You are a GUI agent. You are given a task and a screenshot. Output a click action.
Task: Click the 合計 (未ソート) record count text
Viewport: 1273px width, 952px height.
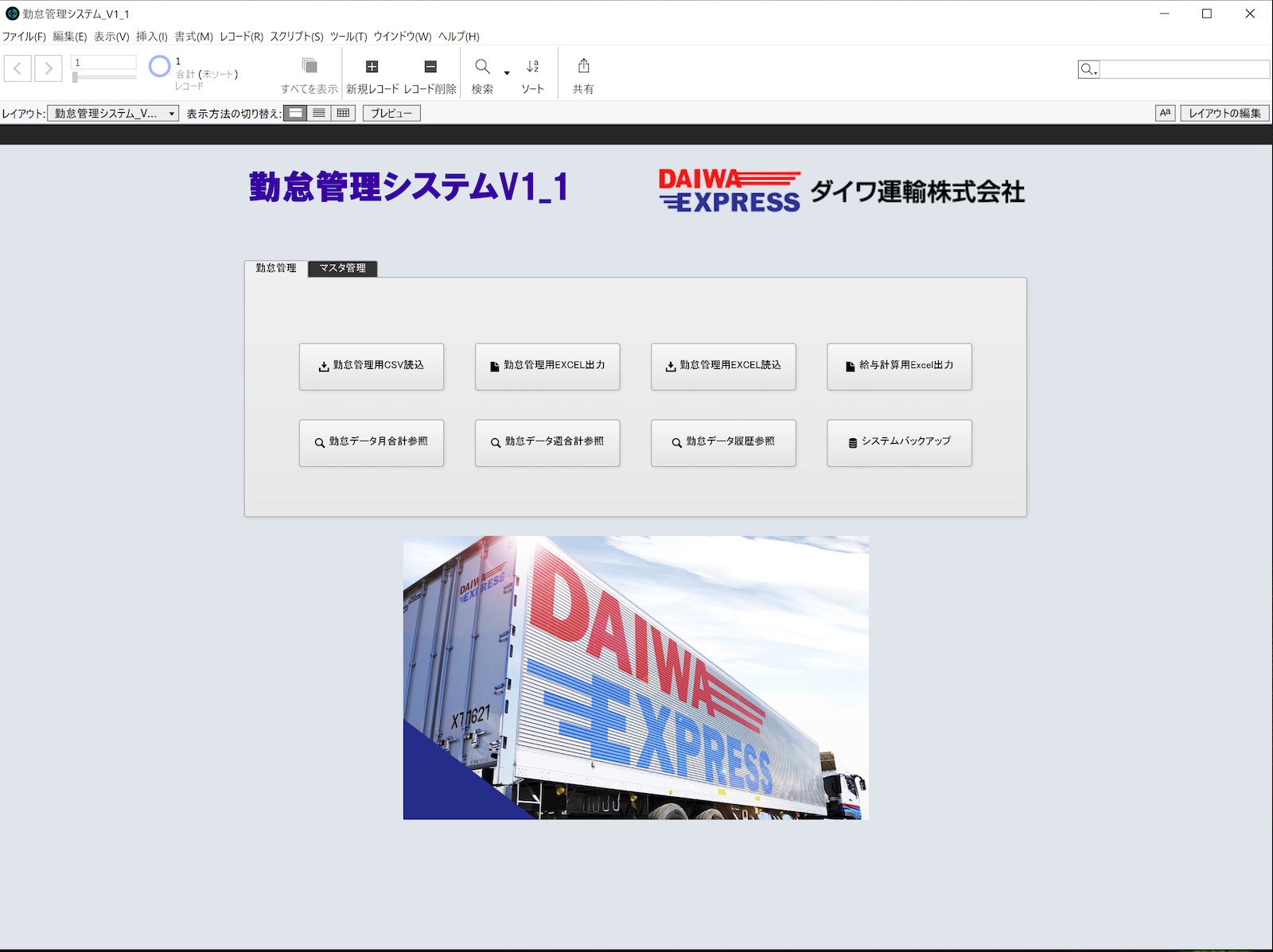pos(207,74)
